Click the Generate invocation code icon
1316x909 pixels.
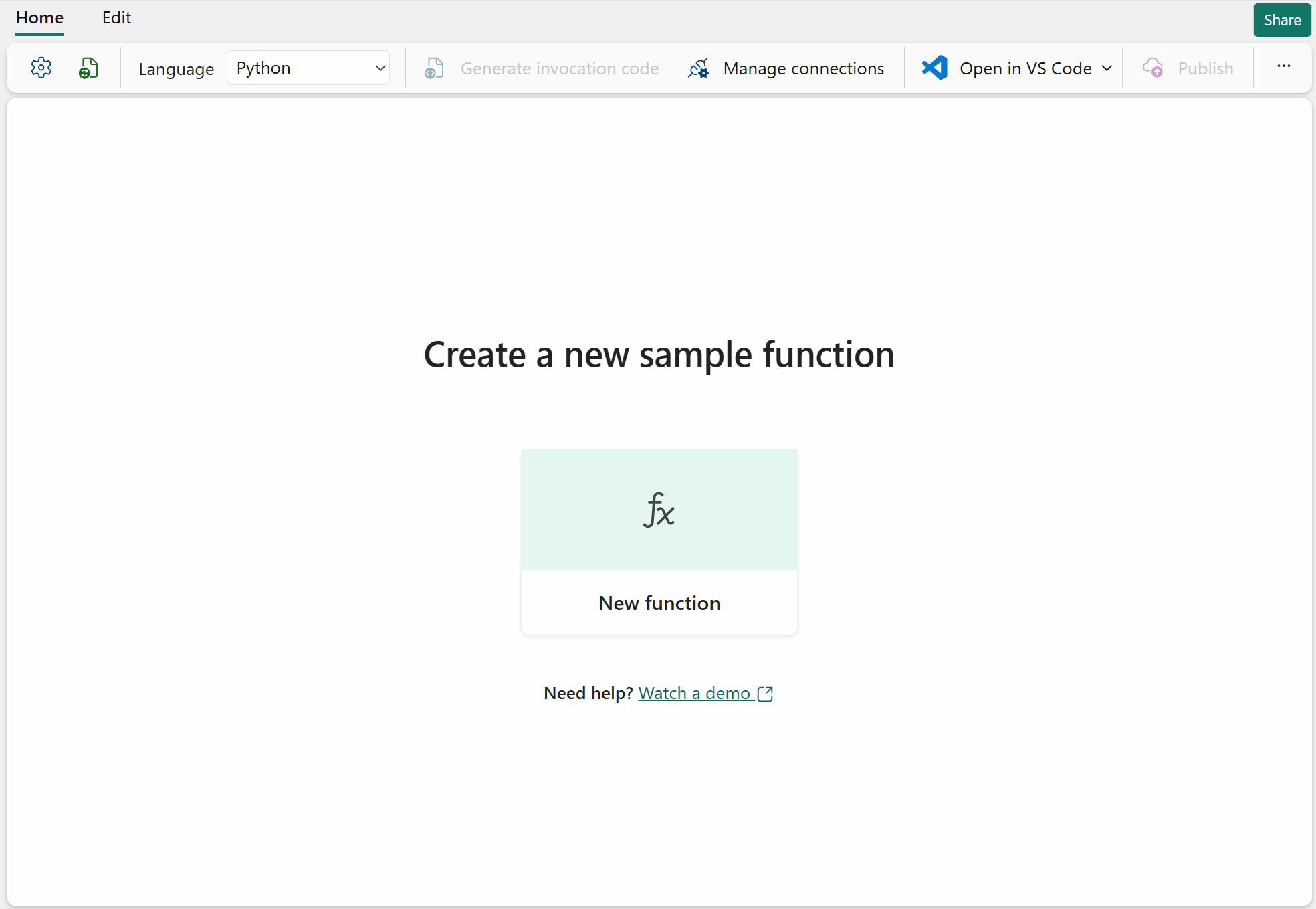[x=434, y=68]
